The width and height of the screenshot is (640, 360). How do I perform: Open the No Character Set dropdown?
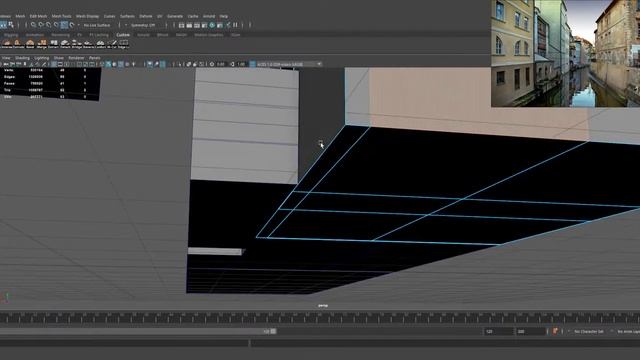588,332
